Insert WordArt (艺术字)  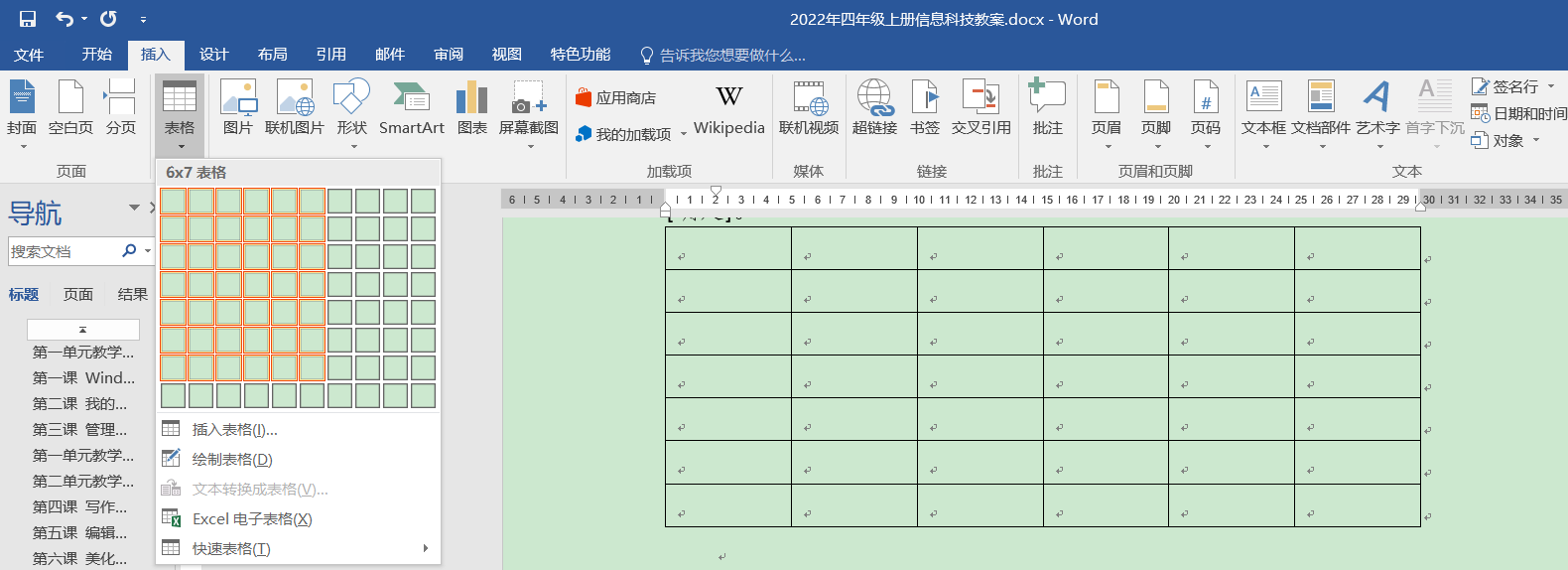tap(1377, 114)
